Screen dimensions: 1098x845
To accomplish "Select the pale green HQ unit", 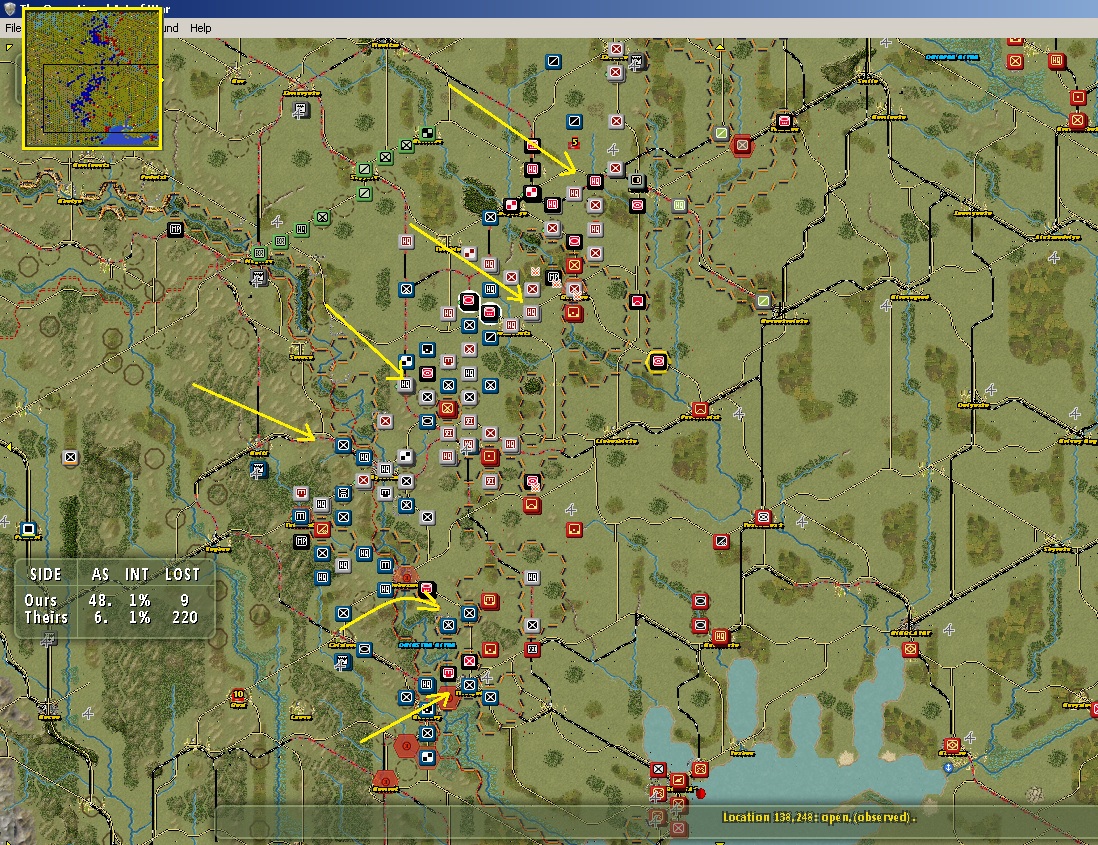I will (x=679, y=205).
